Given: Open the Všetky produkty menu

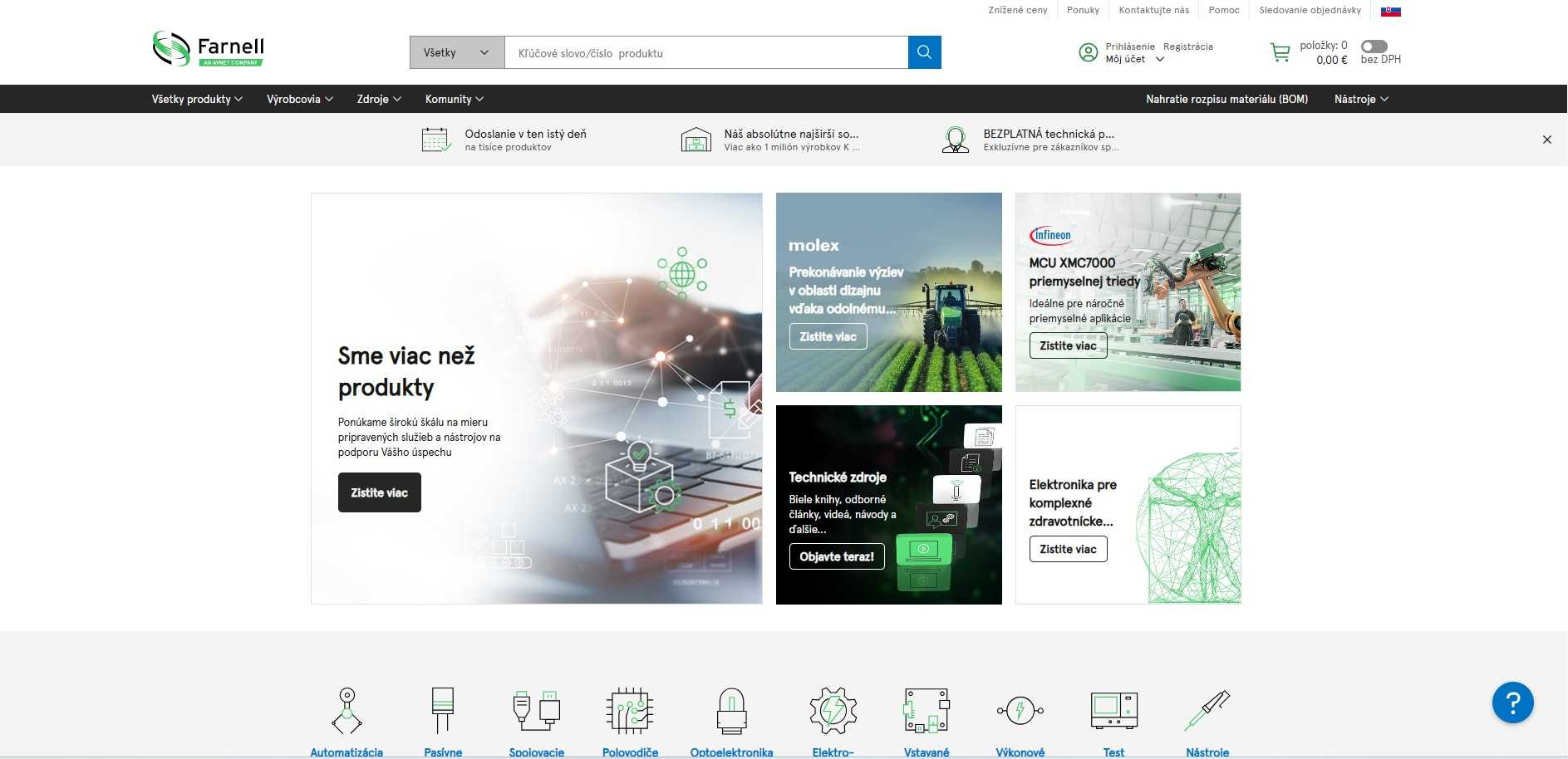Looking at the screenshot, I should (196, 99).
